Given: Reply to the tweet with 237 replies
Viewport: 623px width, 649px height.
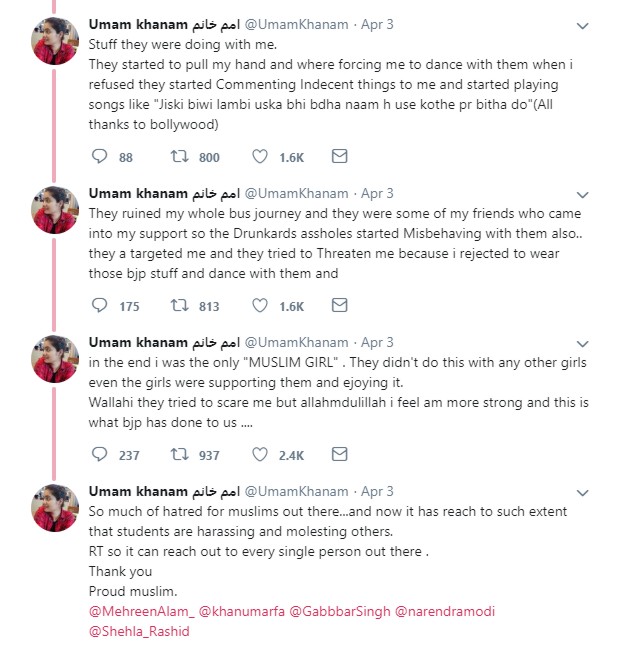Looking at the screenshot, I should pyautogui.click(x=99, y=454).
